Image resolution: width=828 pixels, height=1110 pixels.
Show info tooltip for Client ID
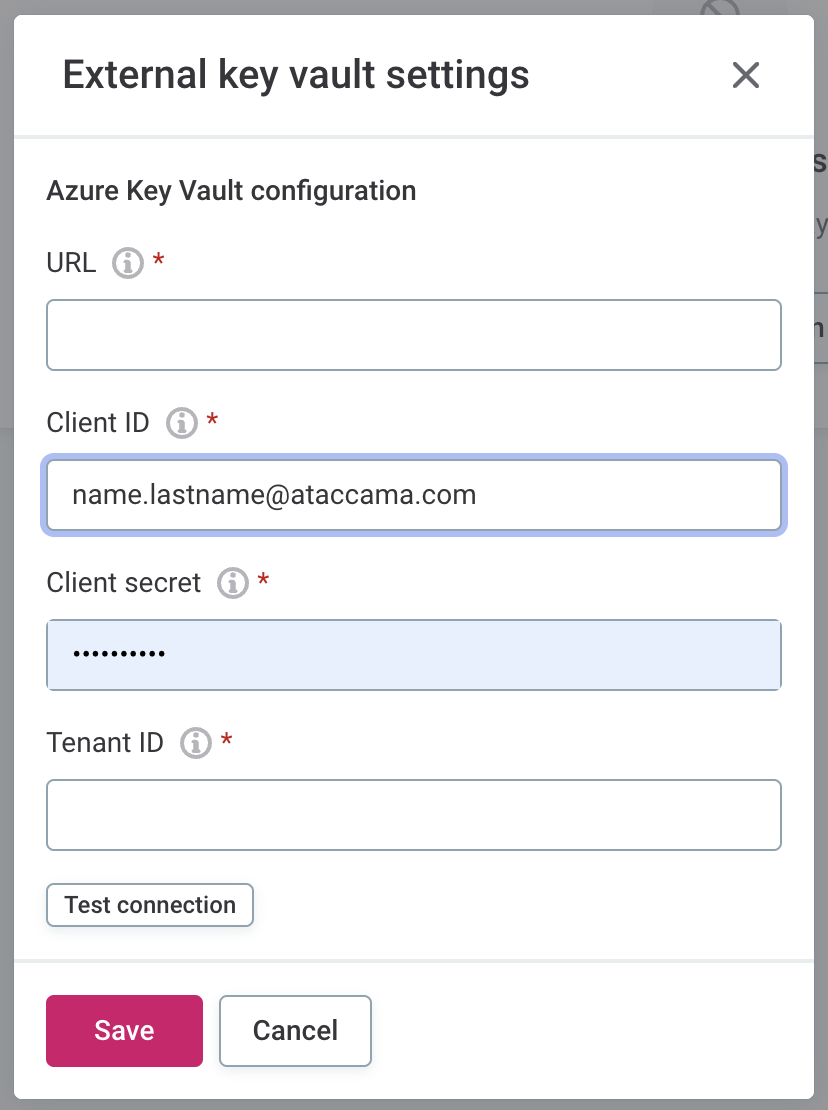coord(181,424)
